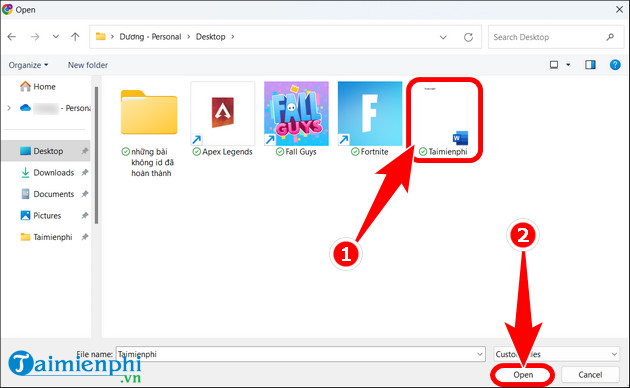Select the Fall Guys shortcut icon
Screen dimensions: 630x388
296,113
